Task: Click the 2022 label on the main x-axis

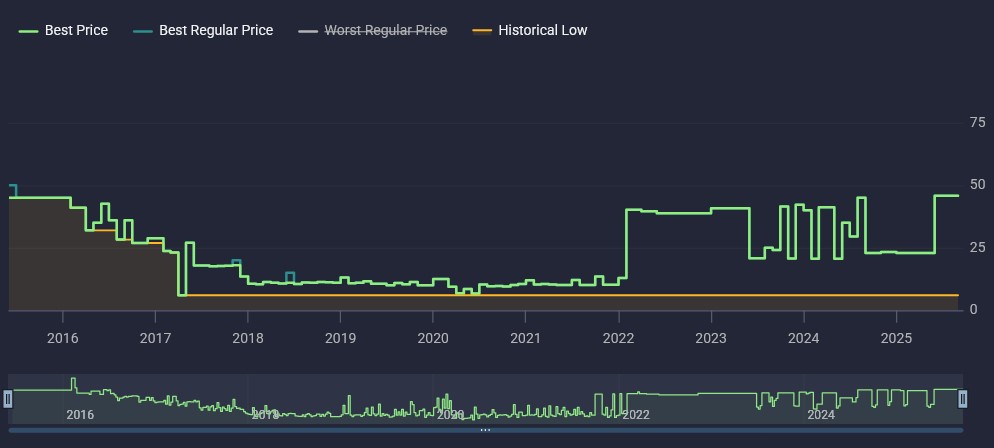Action: click(618, 338)
